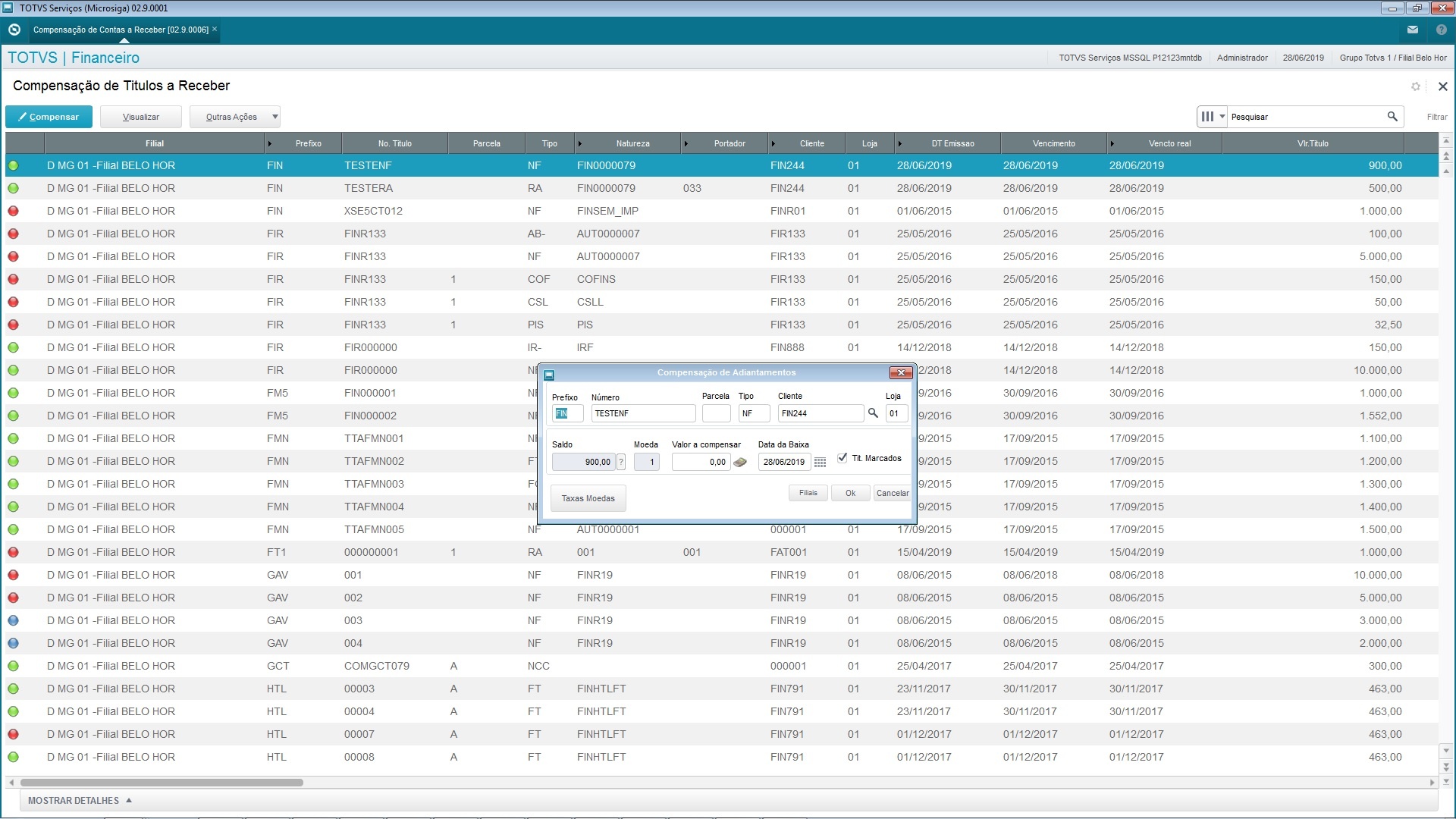The height and width of the screenshot is (819, 1456).
Task: Click the horizontal scrollbar at grid bottom
Action: coord(162,782)
